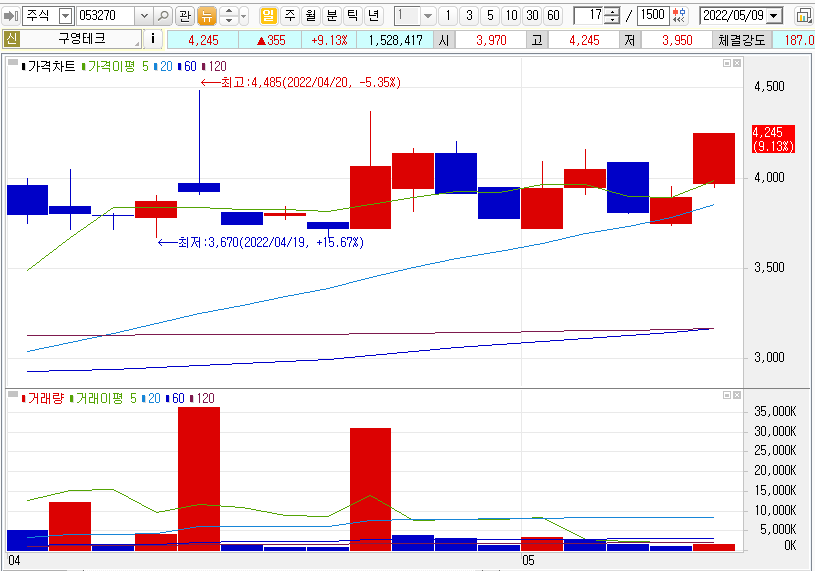The image size is (815, 571).
Task: Click the 최저:3,670 low price annotation
Action: pos(260,243)
